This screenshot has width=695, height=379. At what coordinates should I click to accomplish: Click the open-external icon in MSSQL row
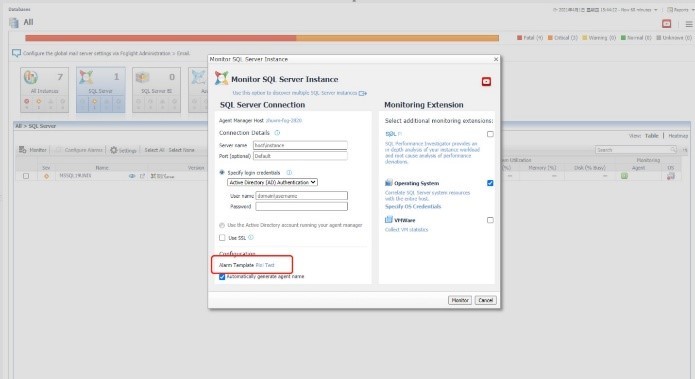[x=142, y=176]
